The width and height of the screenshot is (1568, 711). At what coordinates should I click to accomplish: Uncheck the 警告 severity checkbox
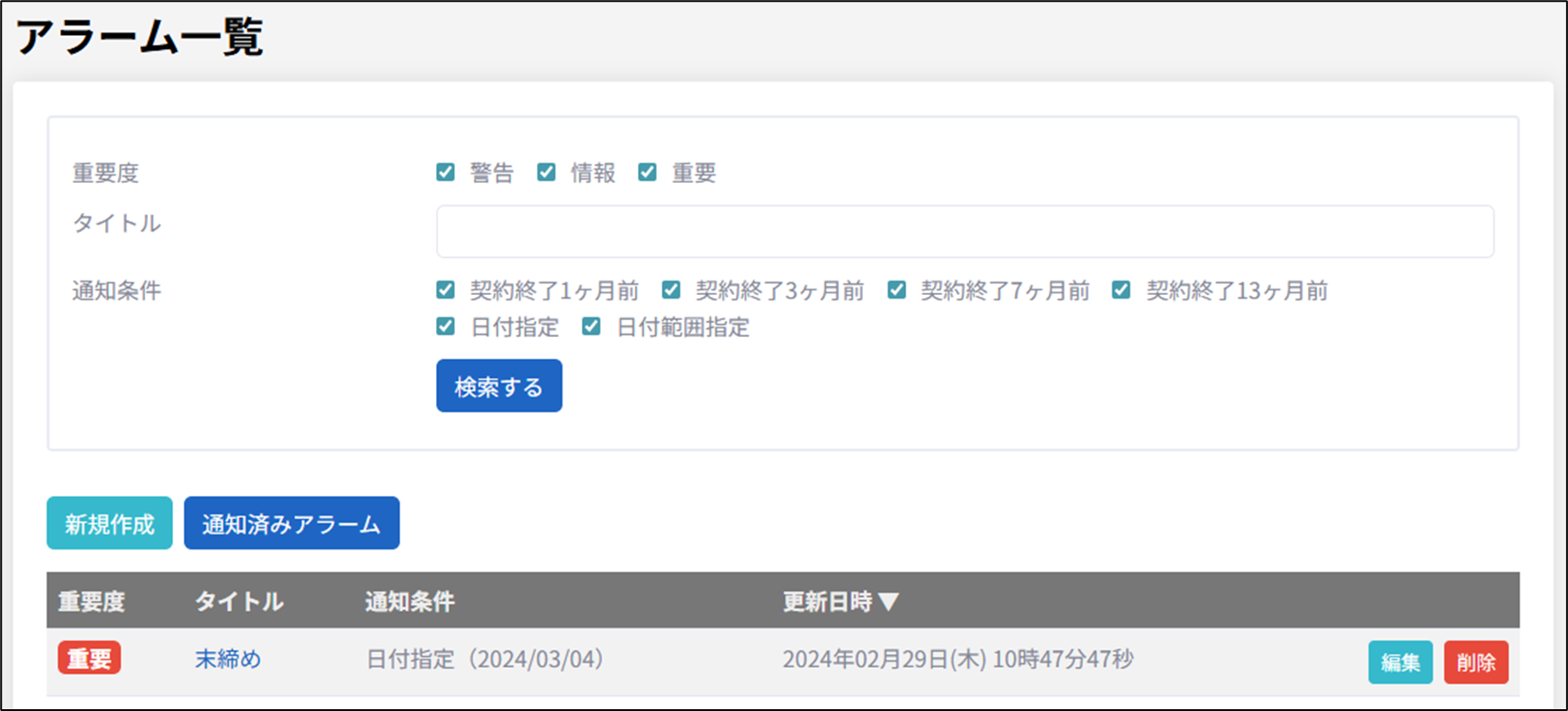point(446,172)
